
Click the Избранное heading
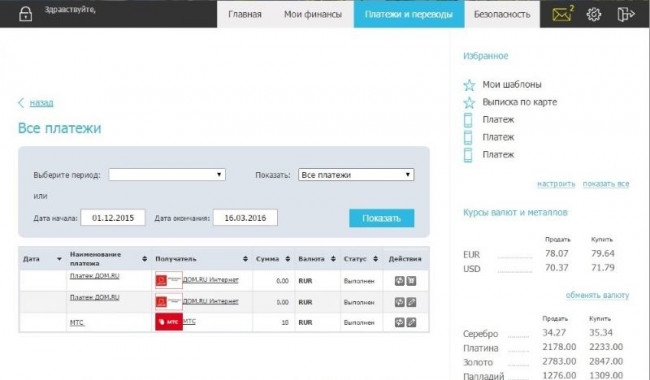[x=486, y=56]
